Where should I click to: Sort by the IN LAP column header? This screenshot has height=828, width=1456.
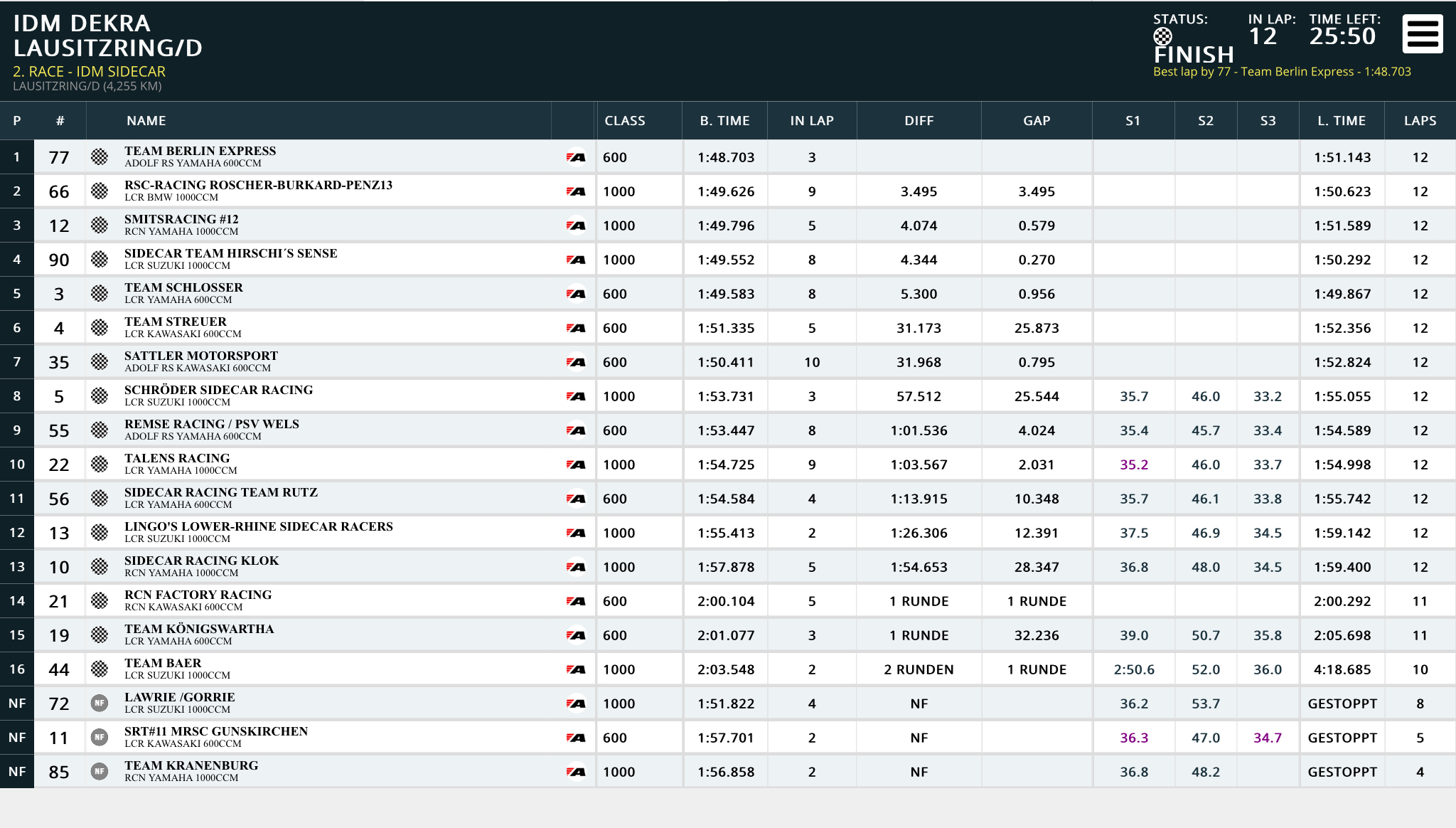pos(812,121)
